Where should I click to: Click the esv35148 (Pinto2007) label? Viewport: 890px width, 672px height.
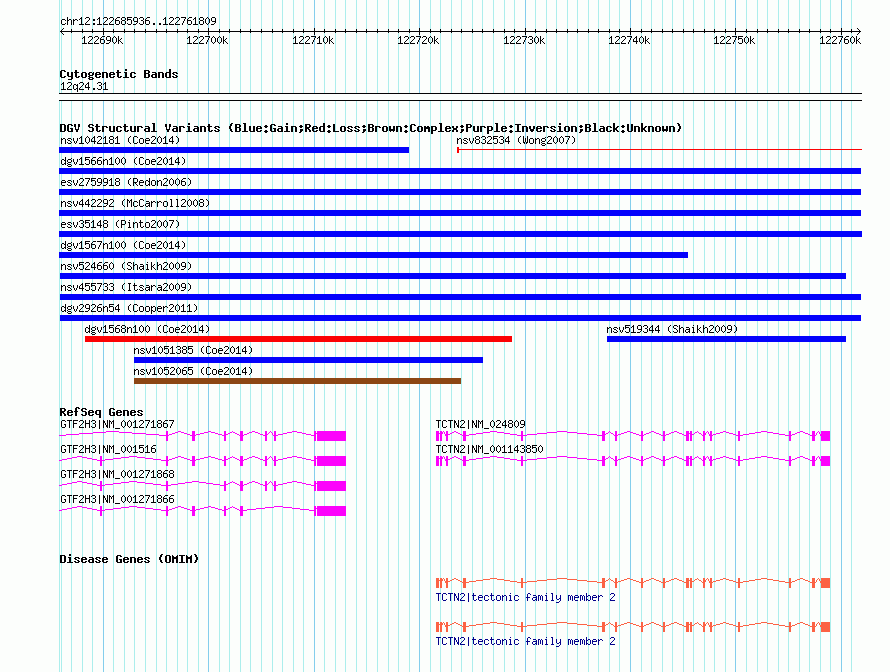pyautogui.click(x=120, y=224)
